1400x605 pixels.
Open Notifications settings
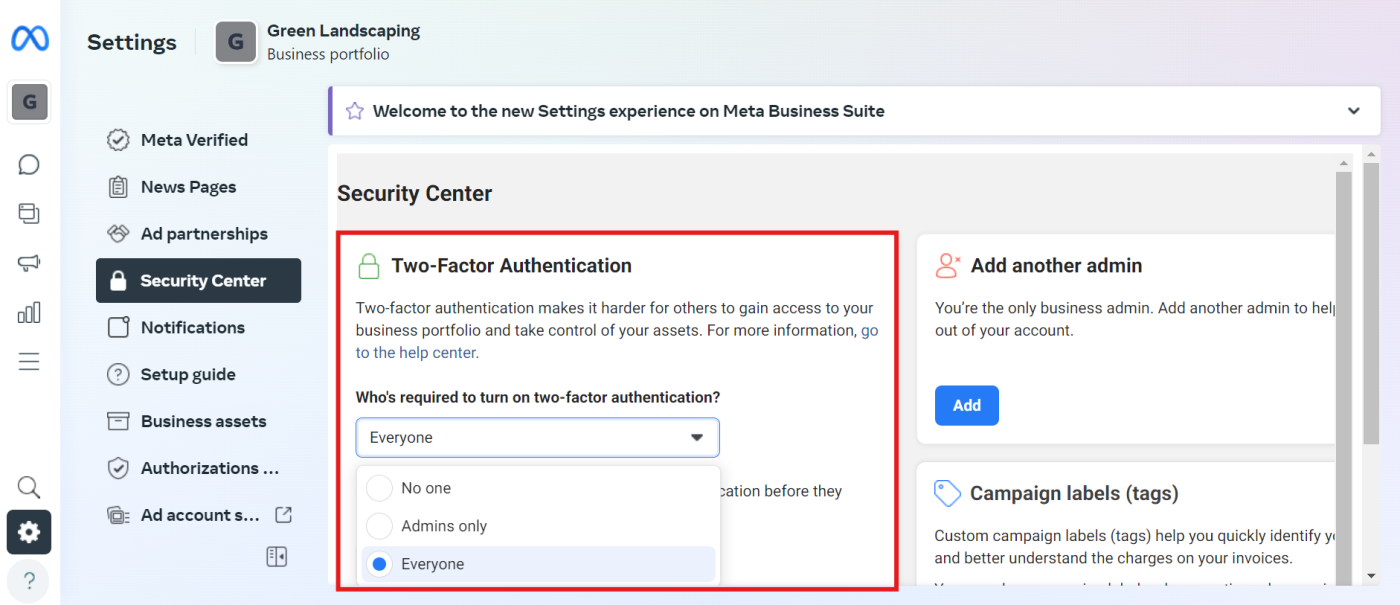[x=198, y=327]
